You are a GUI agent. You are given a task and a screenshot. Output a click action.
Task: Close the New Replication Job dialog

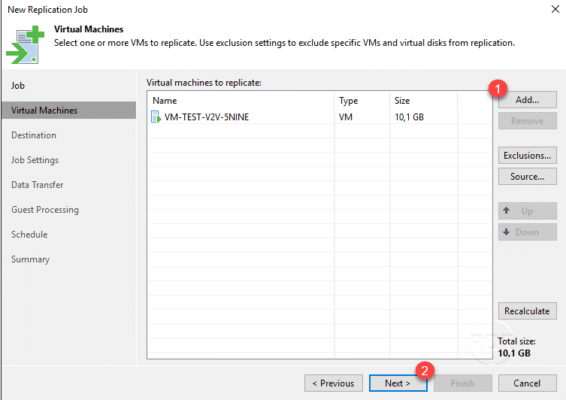[555, 9]
